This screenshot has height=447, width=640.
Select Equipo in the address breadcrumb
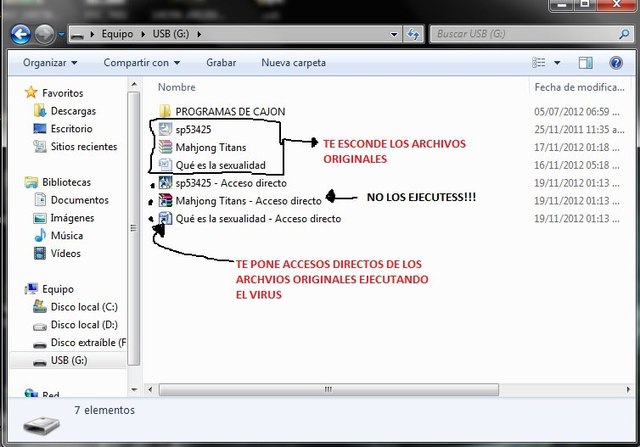coord(118,34)
